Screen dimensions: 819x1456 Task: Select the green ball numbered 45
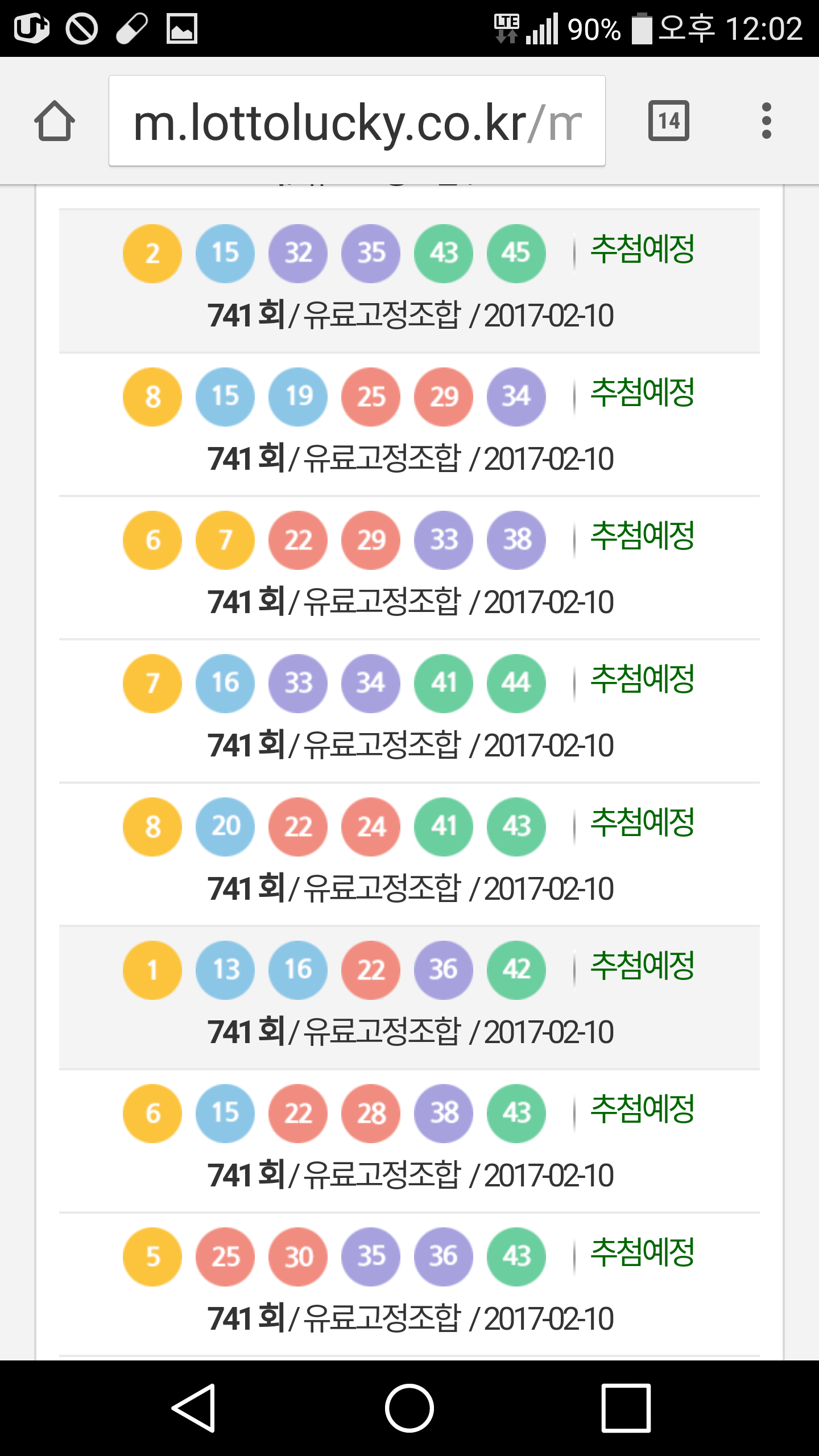tap(516, 253)
